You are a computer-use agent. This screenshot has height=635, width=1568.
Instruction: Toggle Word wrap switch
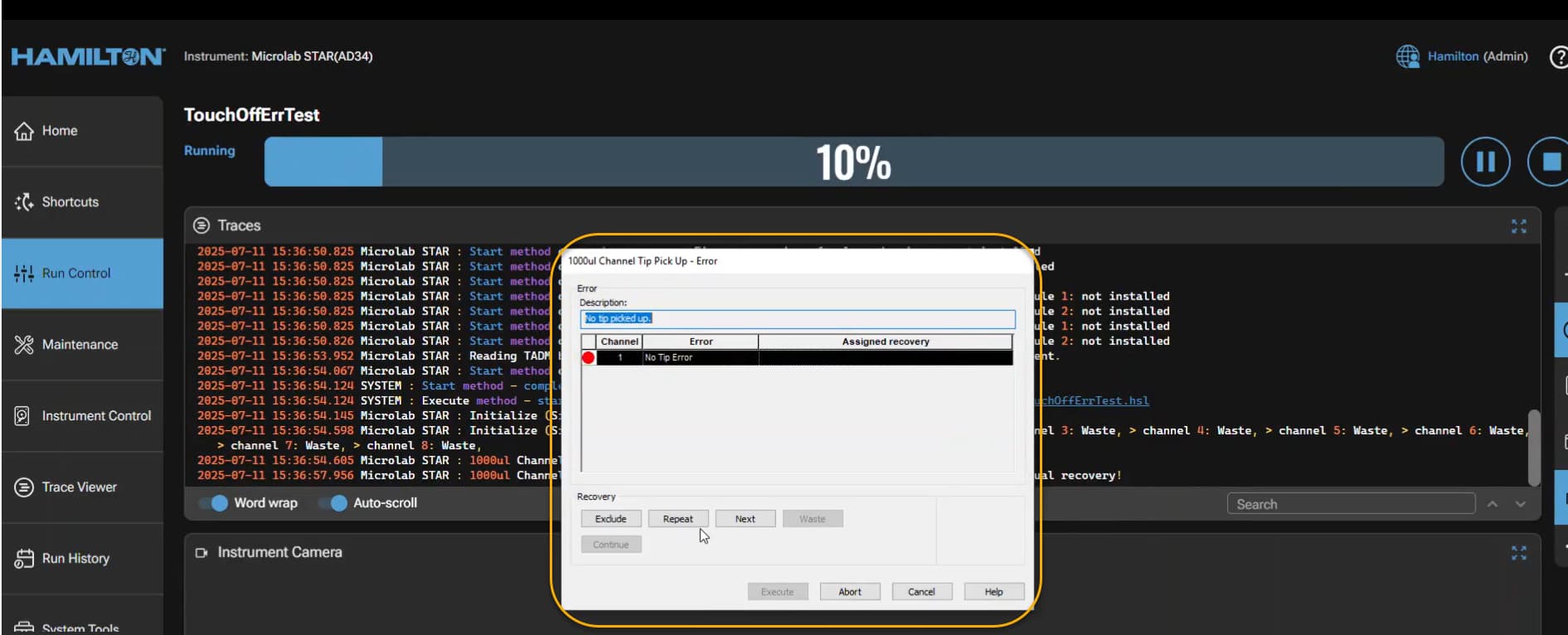click(214, 503)
